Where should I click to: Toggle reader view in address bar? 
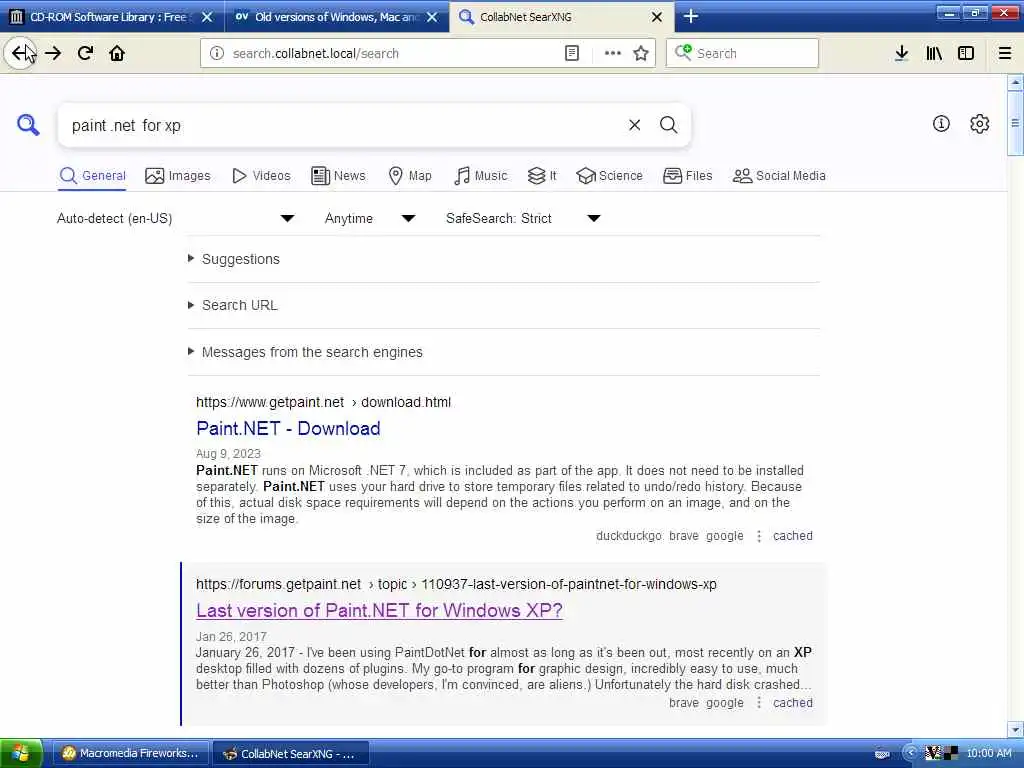(x=571, y=54)
